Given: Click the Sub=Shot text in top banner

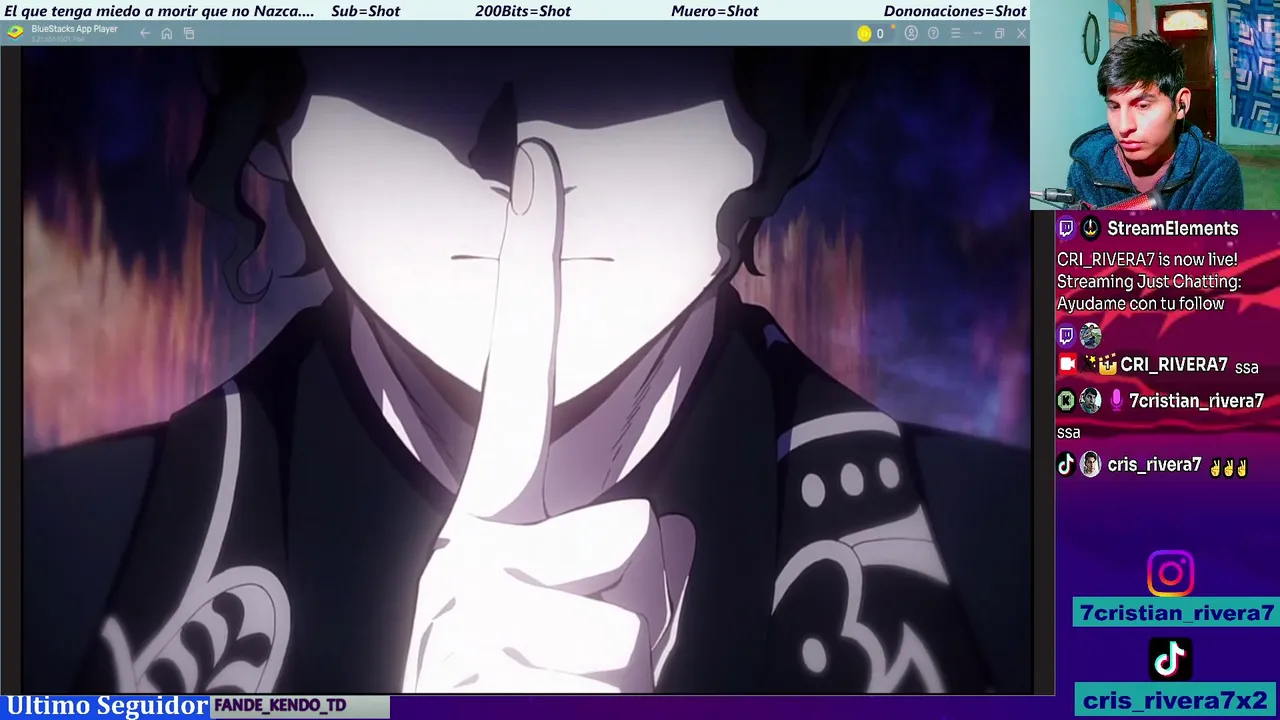Looking at the screenshot, I should point(365,11).
